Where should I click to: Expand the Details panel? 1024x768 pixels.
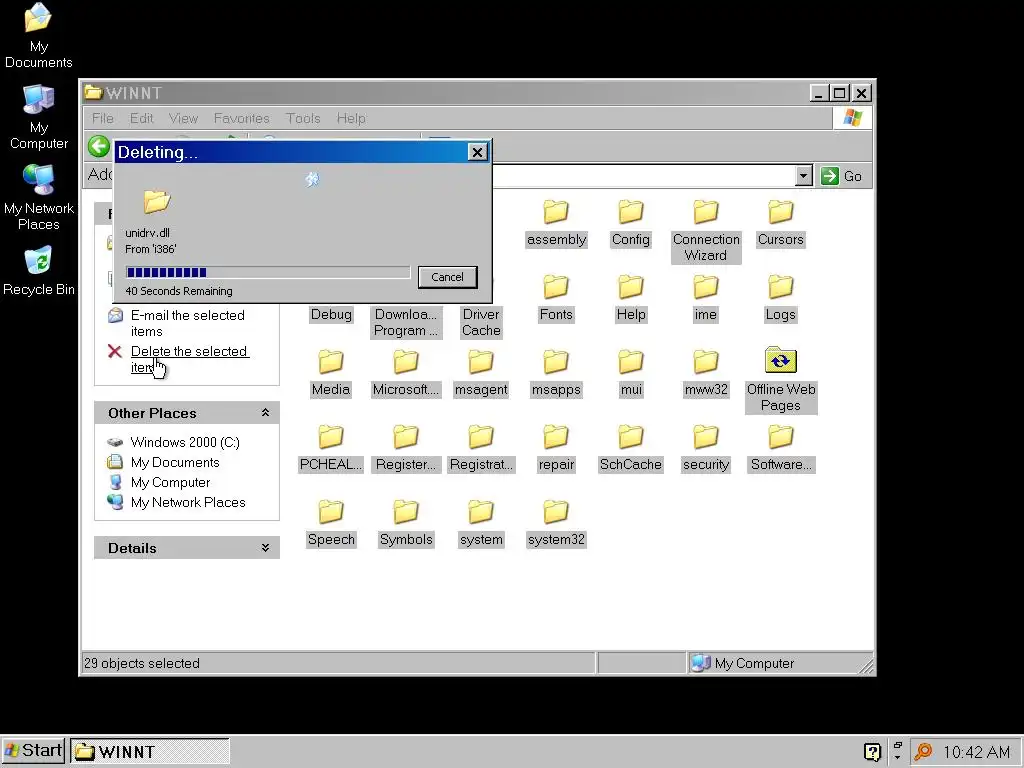pyautogui.click(x=265, y=547)
